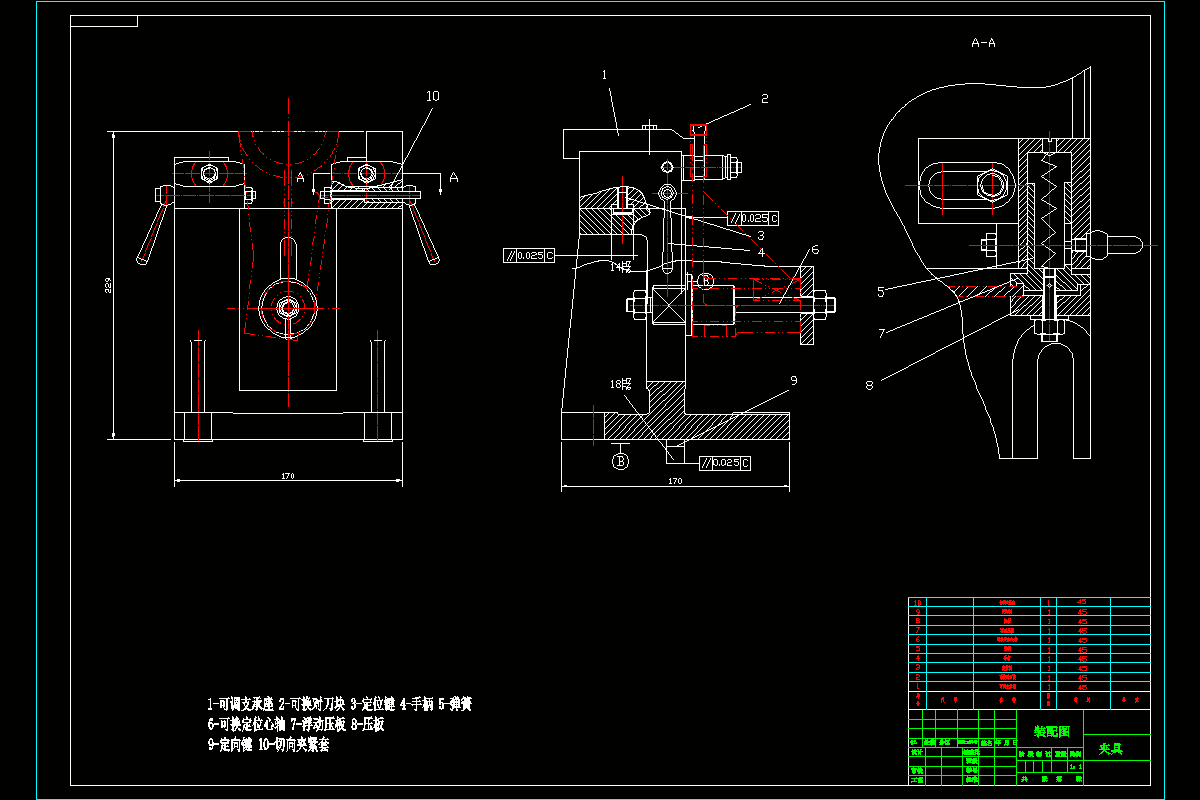
Task: Click callout number "6" in the side view
Action: [815, 250]
